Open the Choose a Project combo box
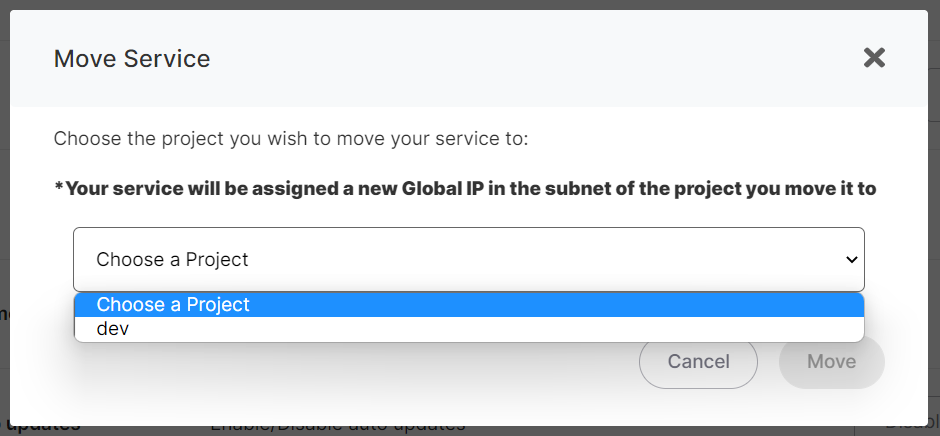Image resolution: width=940 pixels, height=436 pixels. click(x=468, y=259)
